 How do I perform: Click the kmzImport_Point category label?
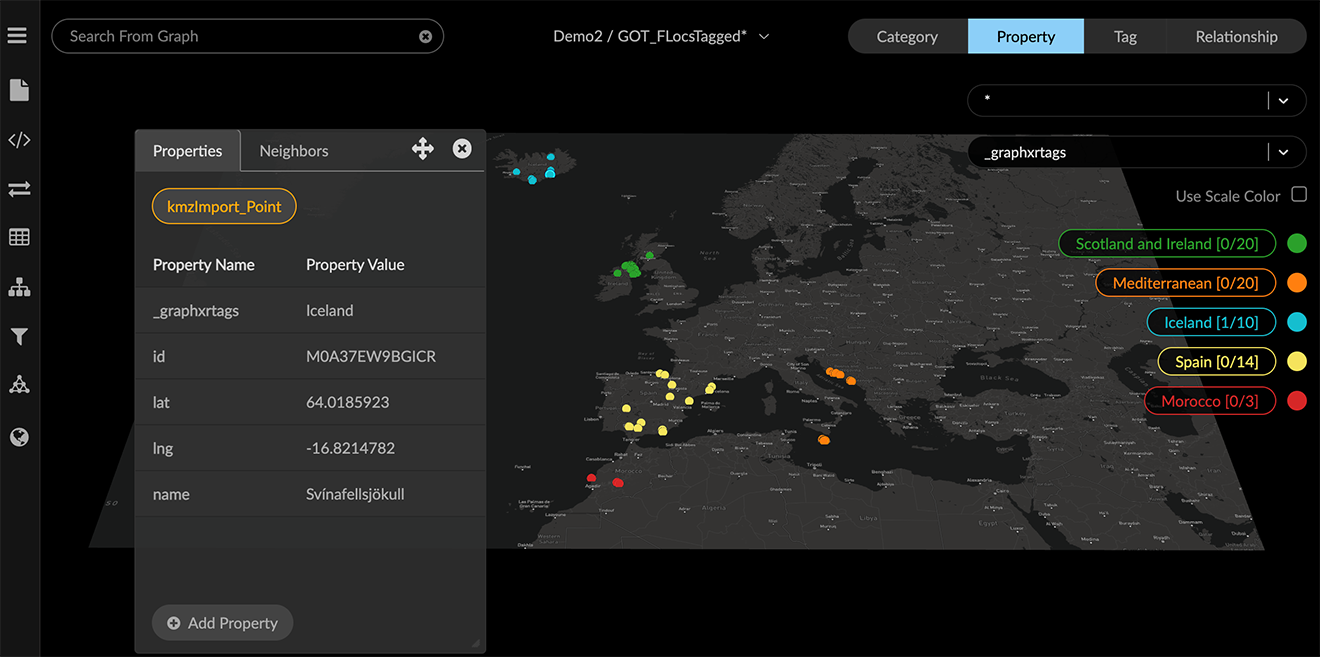[x=224, y=207]
